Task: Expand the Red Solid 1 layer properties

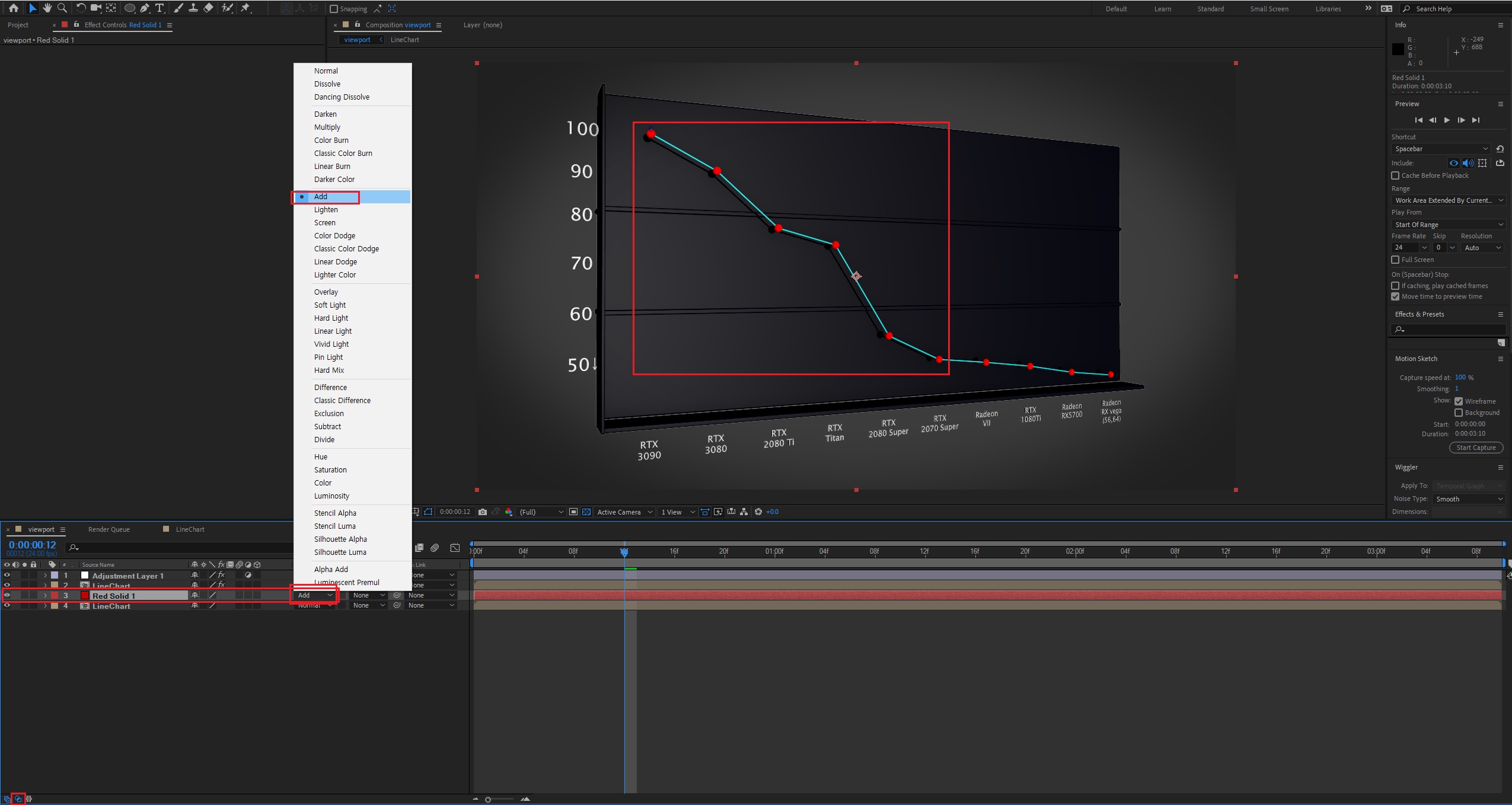Action: (45, 596)
